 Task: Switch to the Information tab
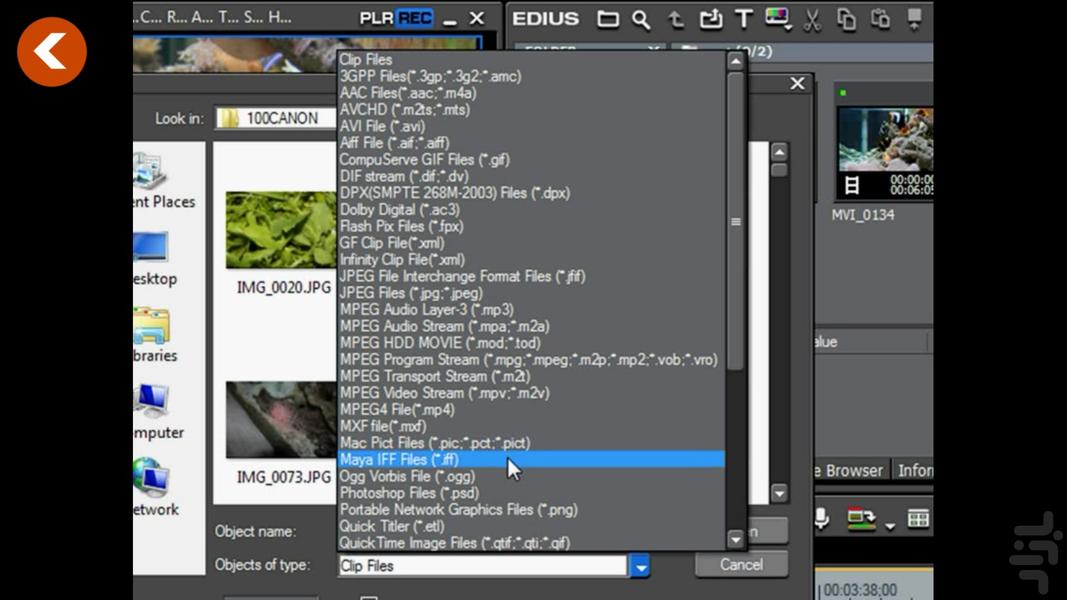click(918, 470)
